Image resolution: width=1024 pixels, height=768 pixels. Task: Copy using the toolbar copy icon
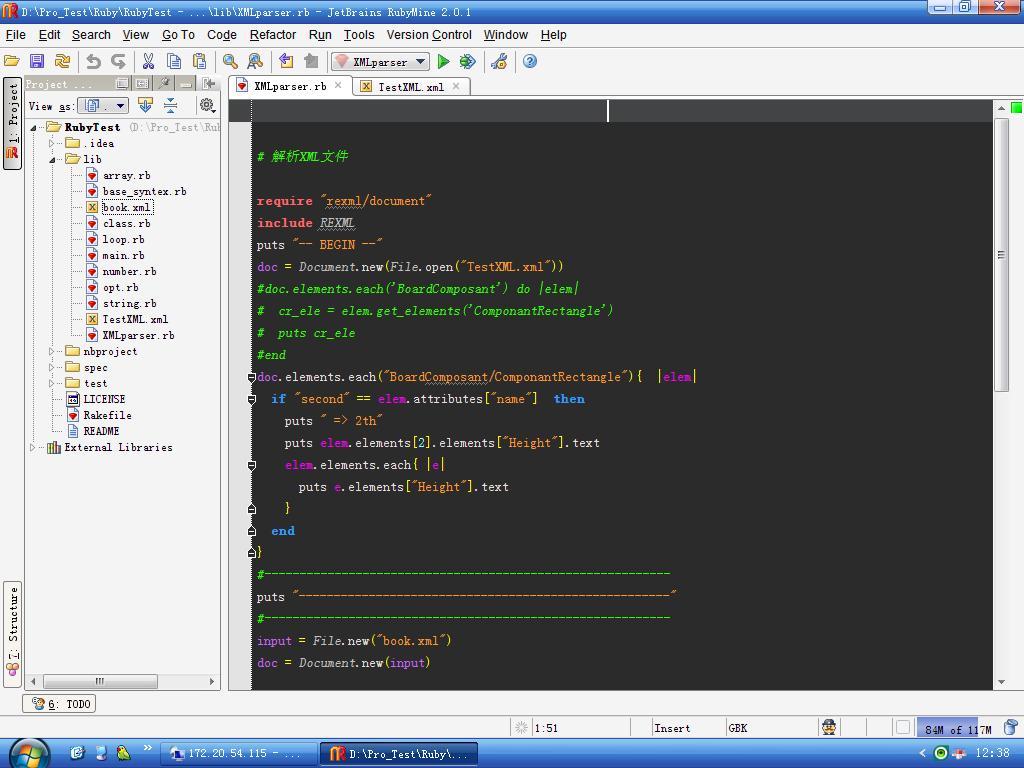[174, 61]
